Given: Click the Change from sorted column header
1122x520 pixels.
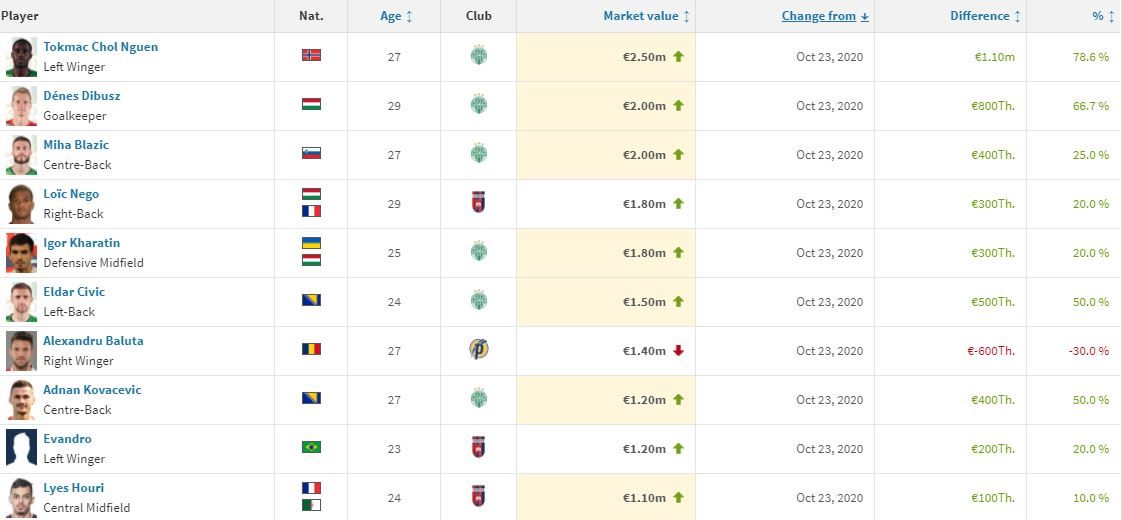Looking at the screenshot, I should click(825, 16).
